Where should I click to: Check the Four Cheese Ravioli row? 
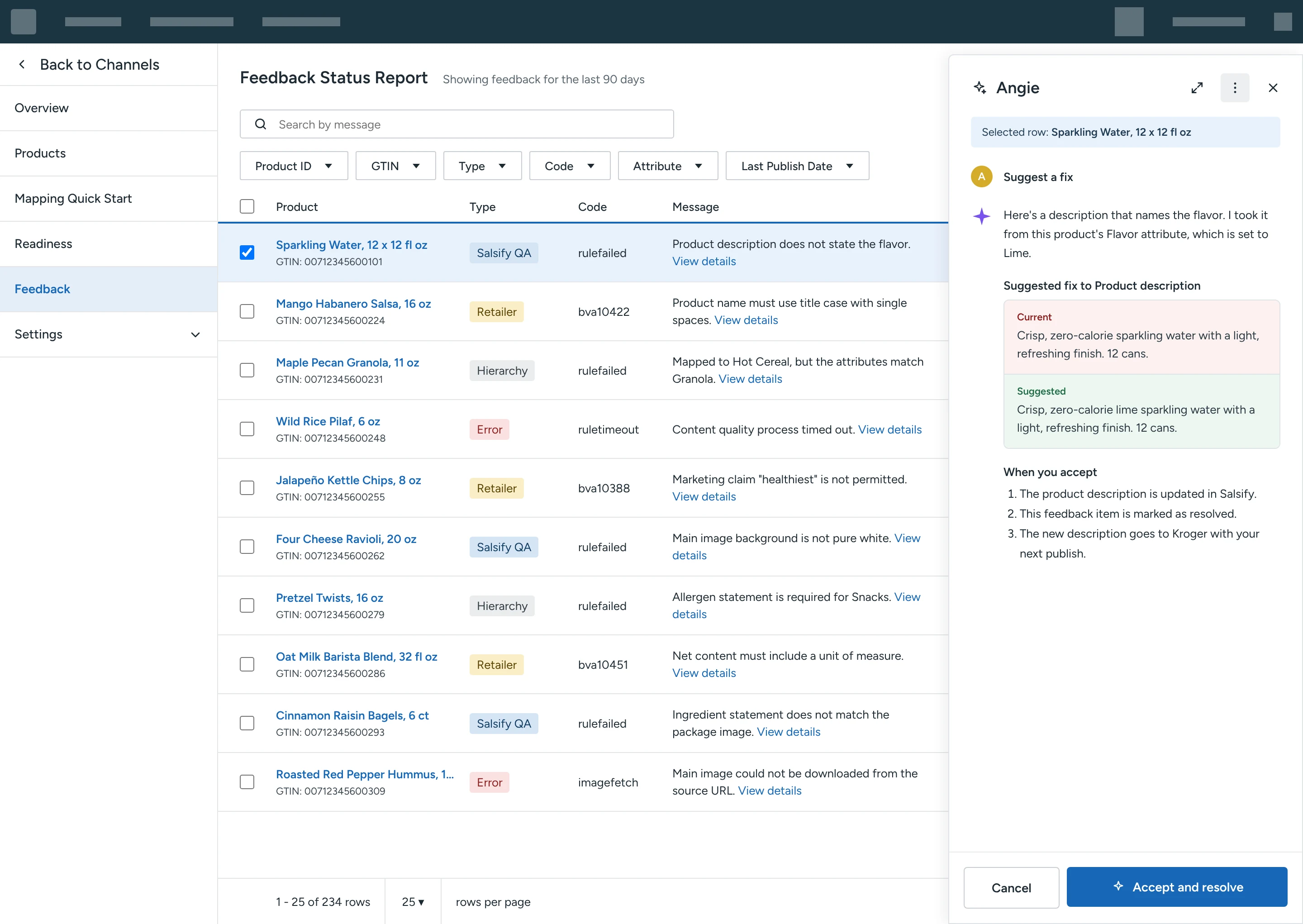pos(247,547)
